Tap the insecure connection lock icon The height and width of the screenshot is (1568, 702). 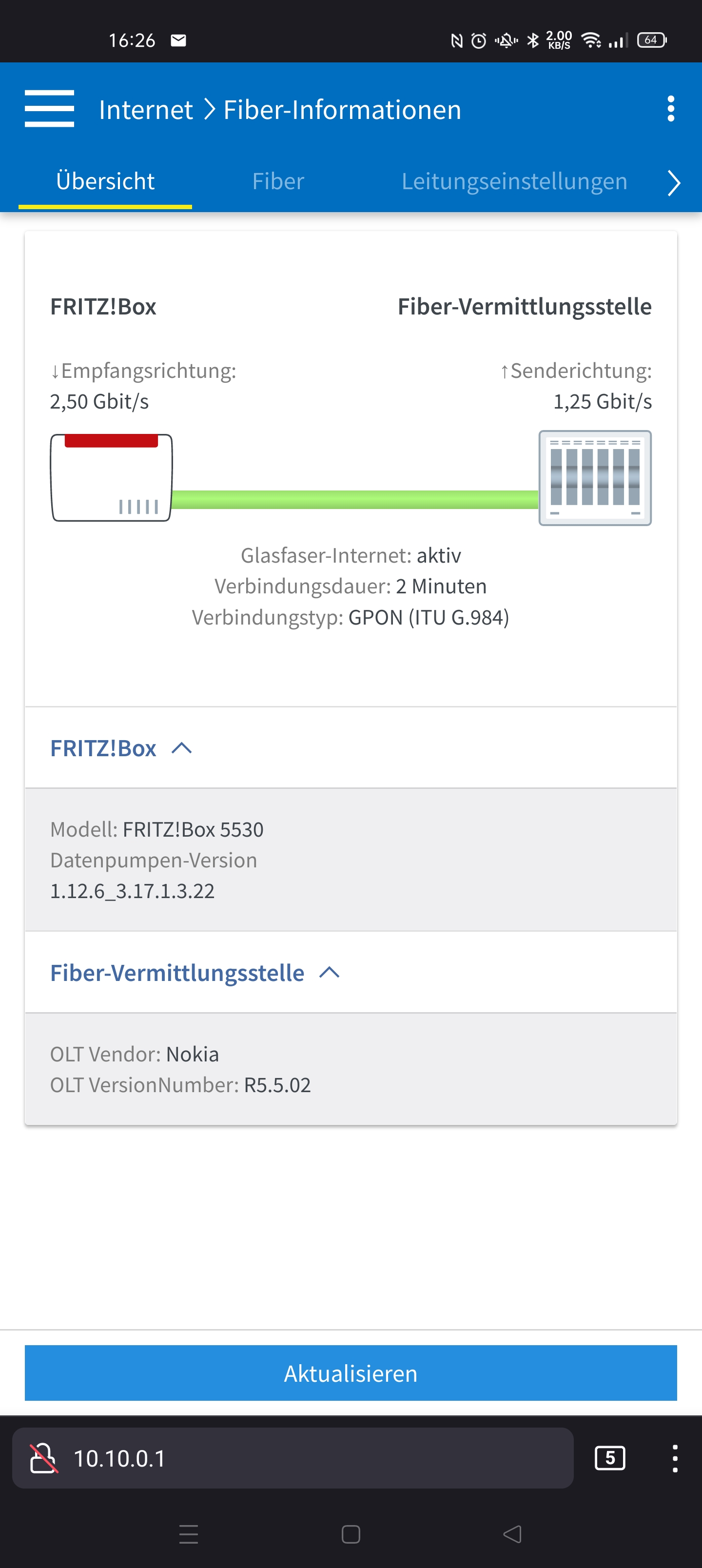pos(43,1458)
